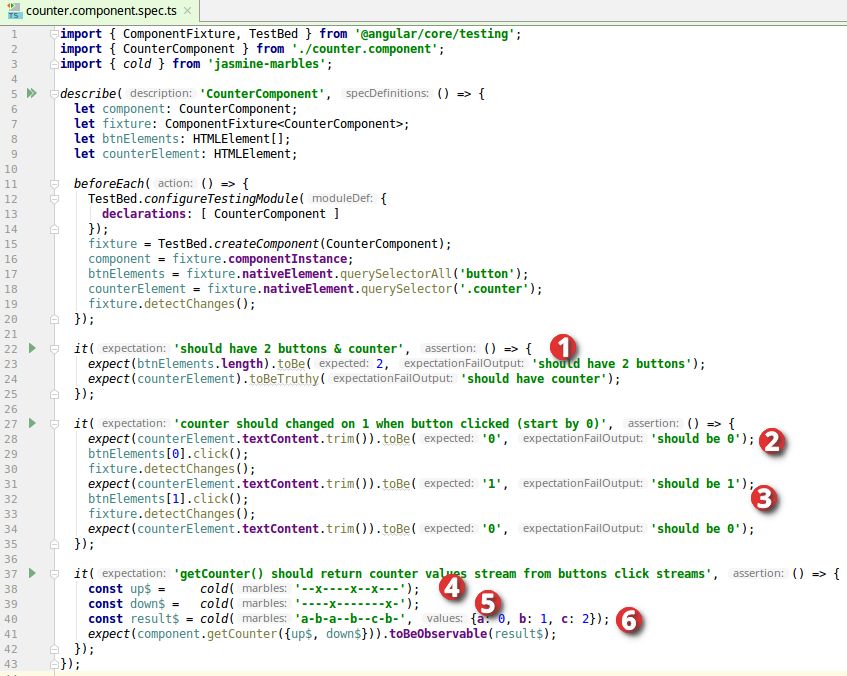Click toBeObservable on line 41
The image size is (847, 676).
[438, 634]
